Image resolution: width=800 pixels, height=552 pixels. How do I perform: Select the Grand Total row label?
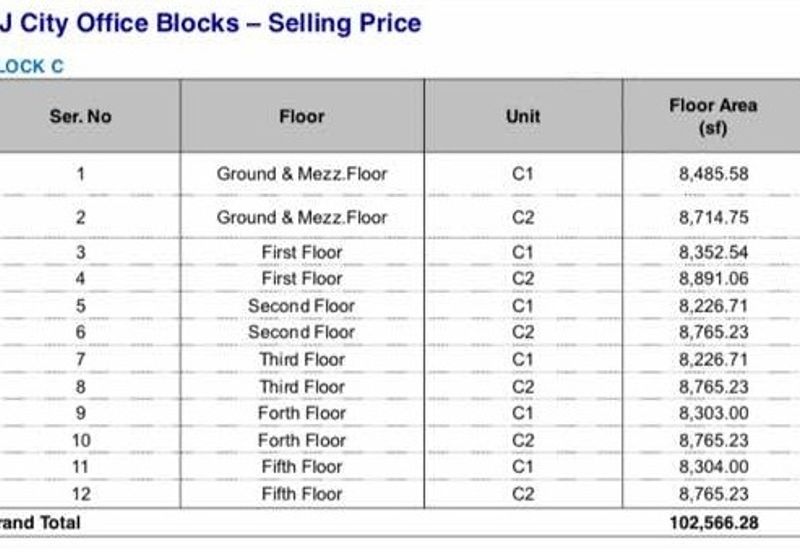40,523
